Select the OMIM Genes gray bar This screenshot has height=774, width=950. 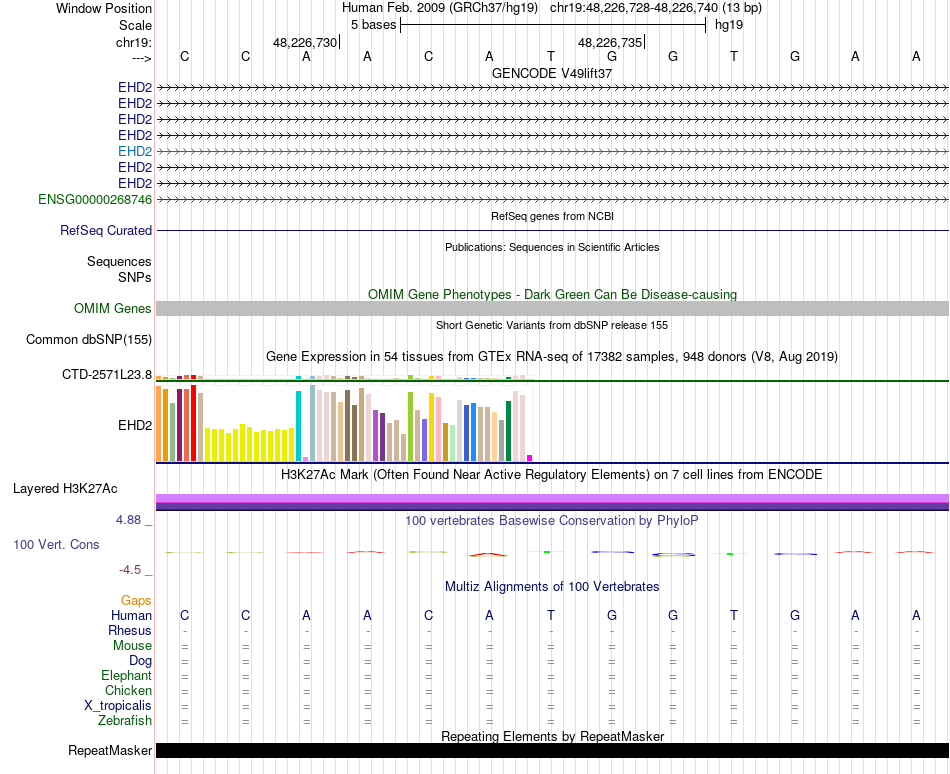click(552, 308)
